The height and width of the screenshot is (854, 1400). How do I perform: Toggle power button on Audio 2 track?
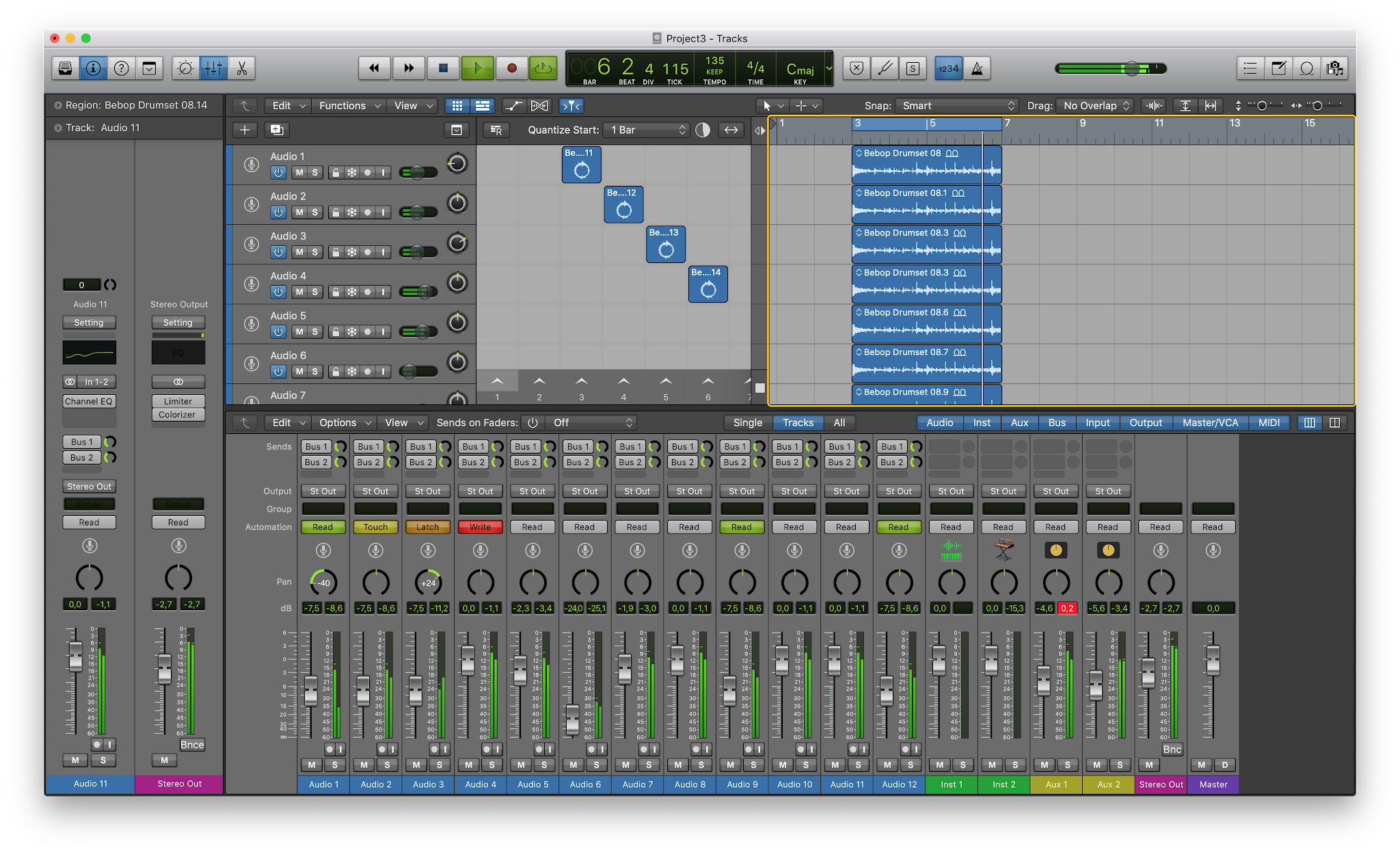point(278,212)
